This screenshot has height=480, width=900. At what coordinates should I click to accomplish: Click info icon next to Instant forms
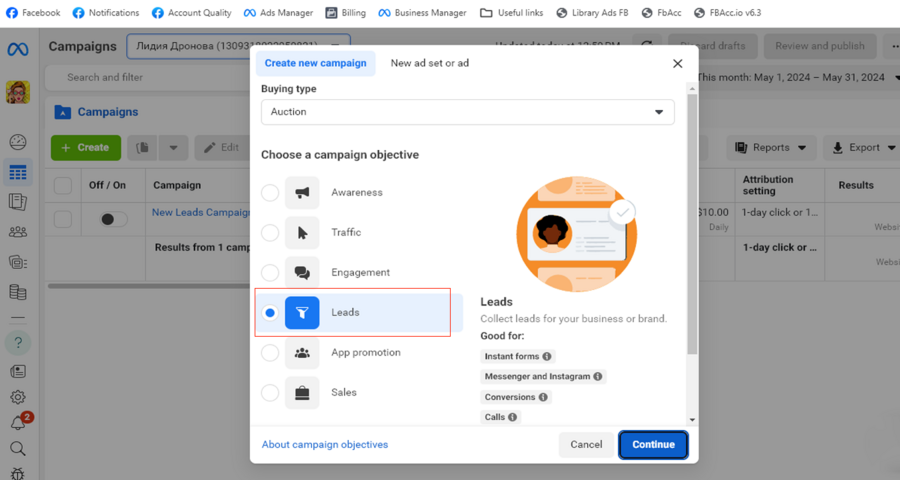[x=547, y=357]
